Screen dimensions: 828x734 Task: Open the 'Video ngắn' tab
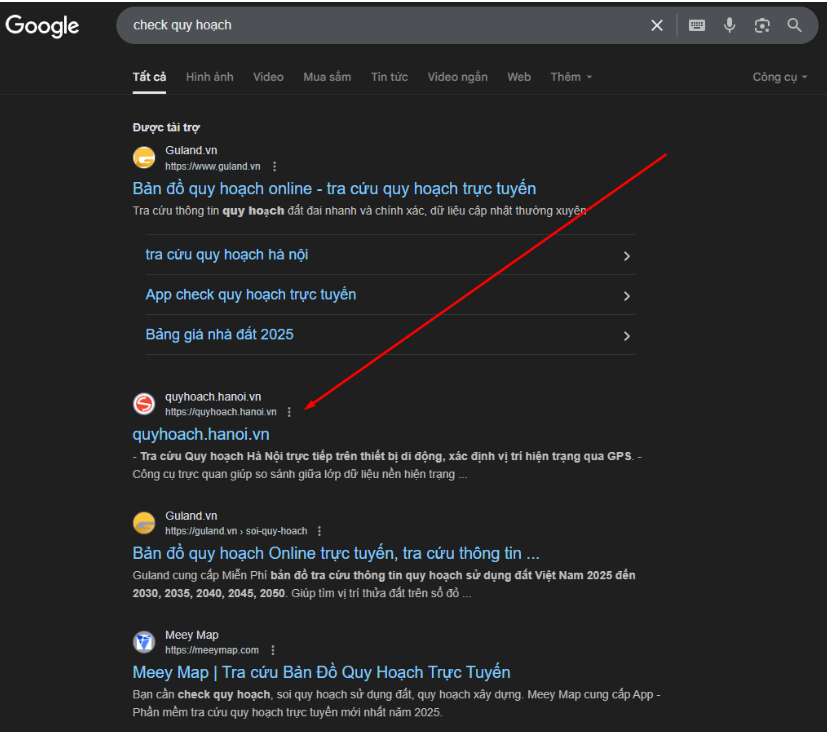click(457, 77)
